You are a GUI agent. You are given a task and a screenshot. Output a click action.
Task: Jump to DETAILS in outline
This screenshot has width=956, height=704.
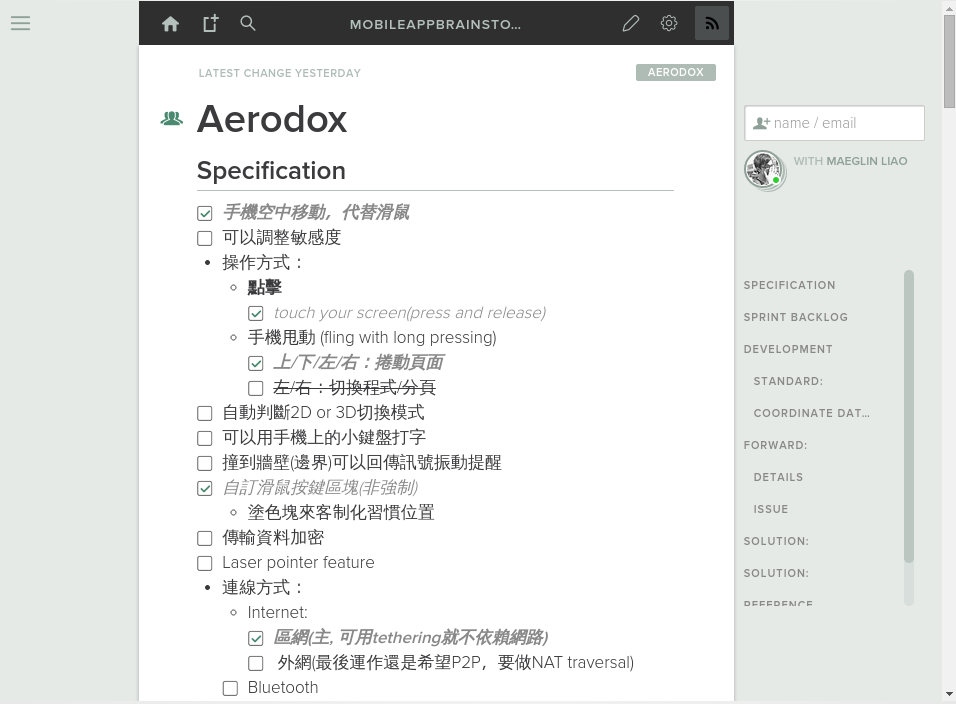[778, 477]
